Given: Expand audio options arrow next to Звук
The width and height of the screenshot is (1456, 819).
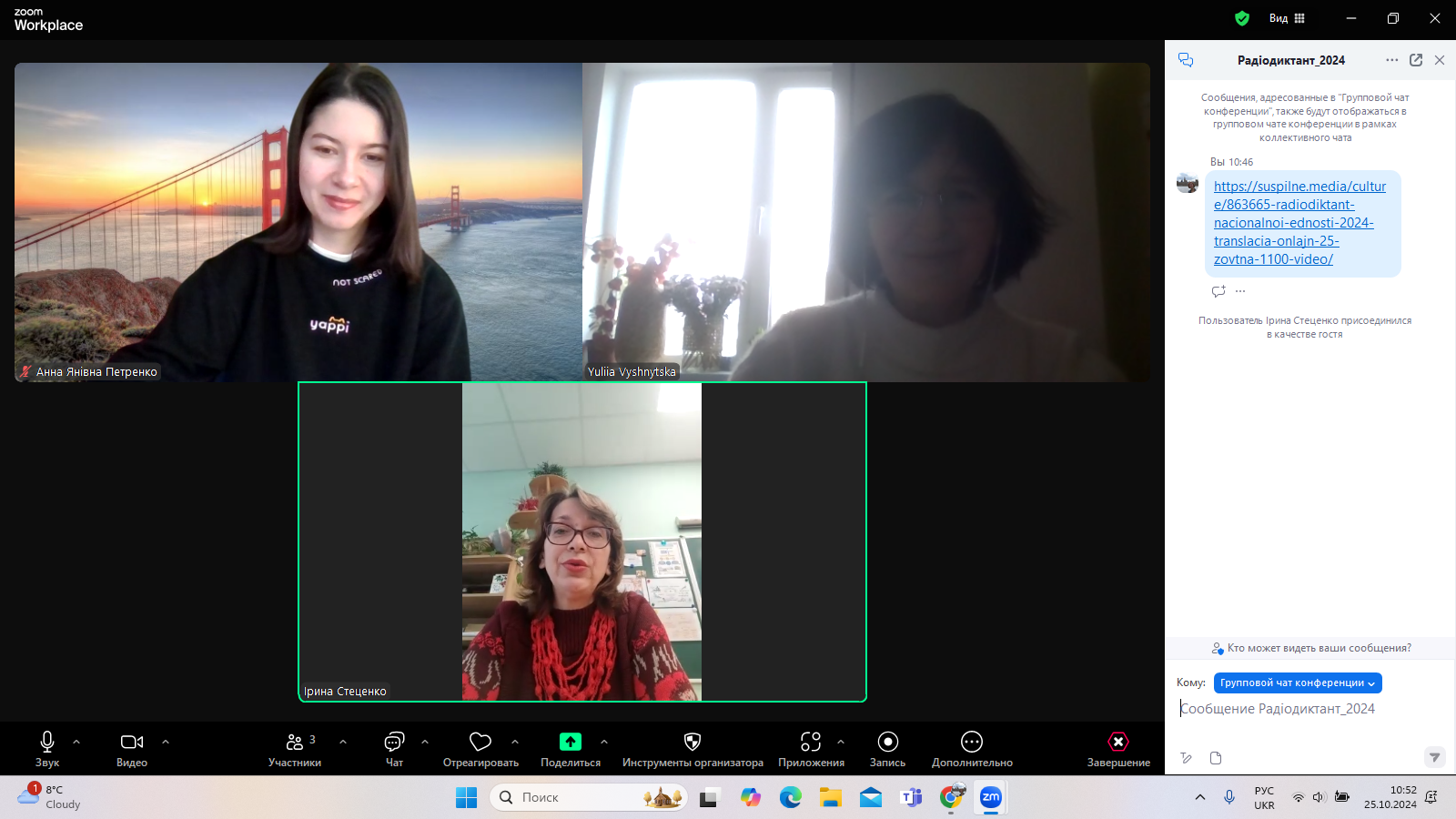Looking at the screenshot, I should (76, 742).
